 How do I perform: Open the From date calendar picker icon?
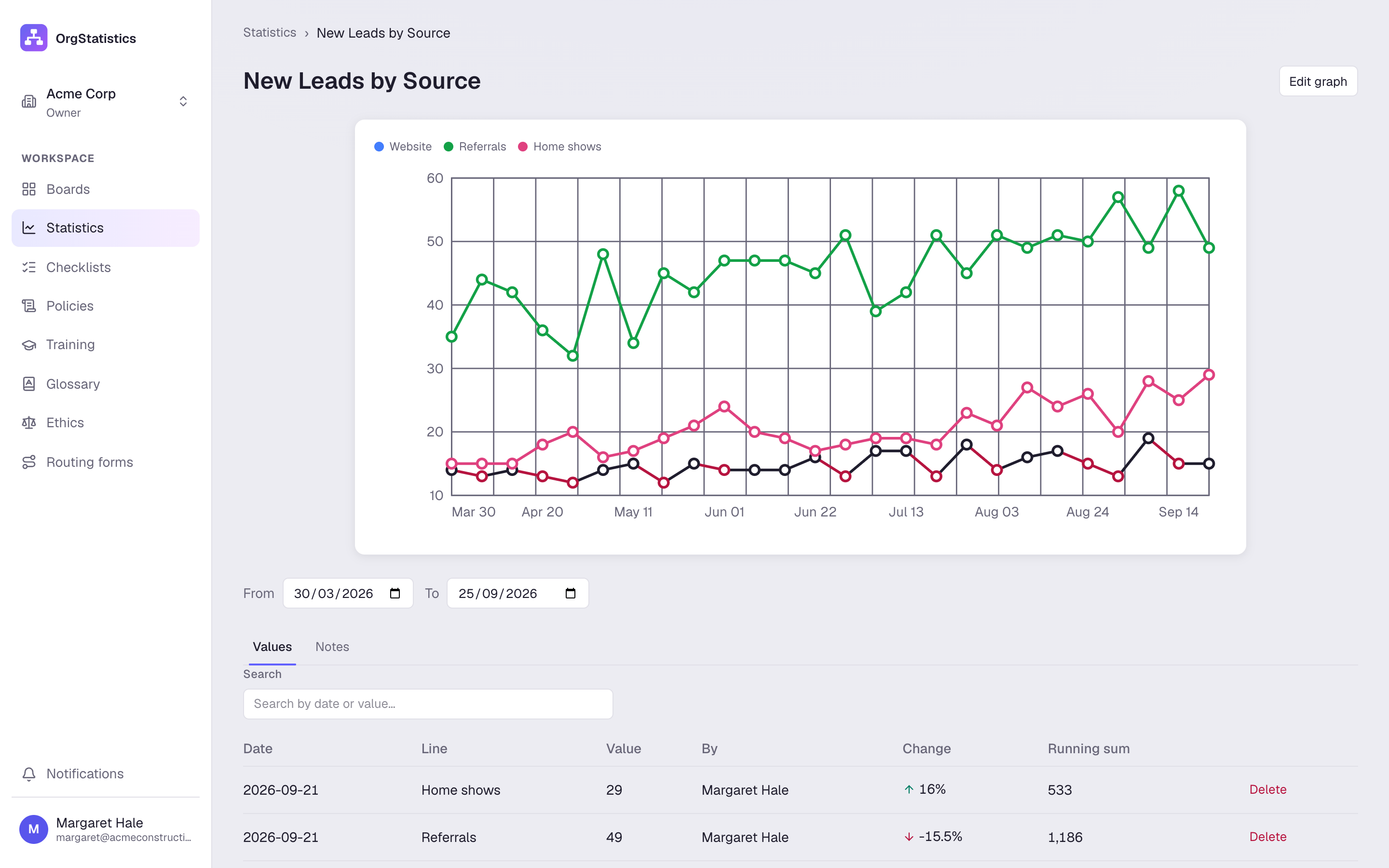pyautogui.click(x=395, y=593)
